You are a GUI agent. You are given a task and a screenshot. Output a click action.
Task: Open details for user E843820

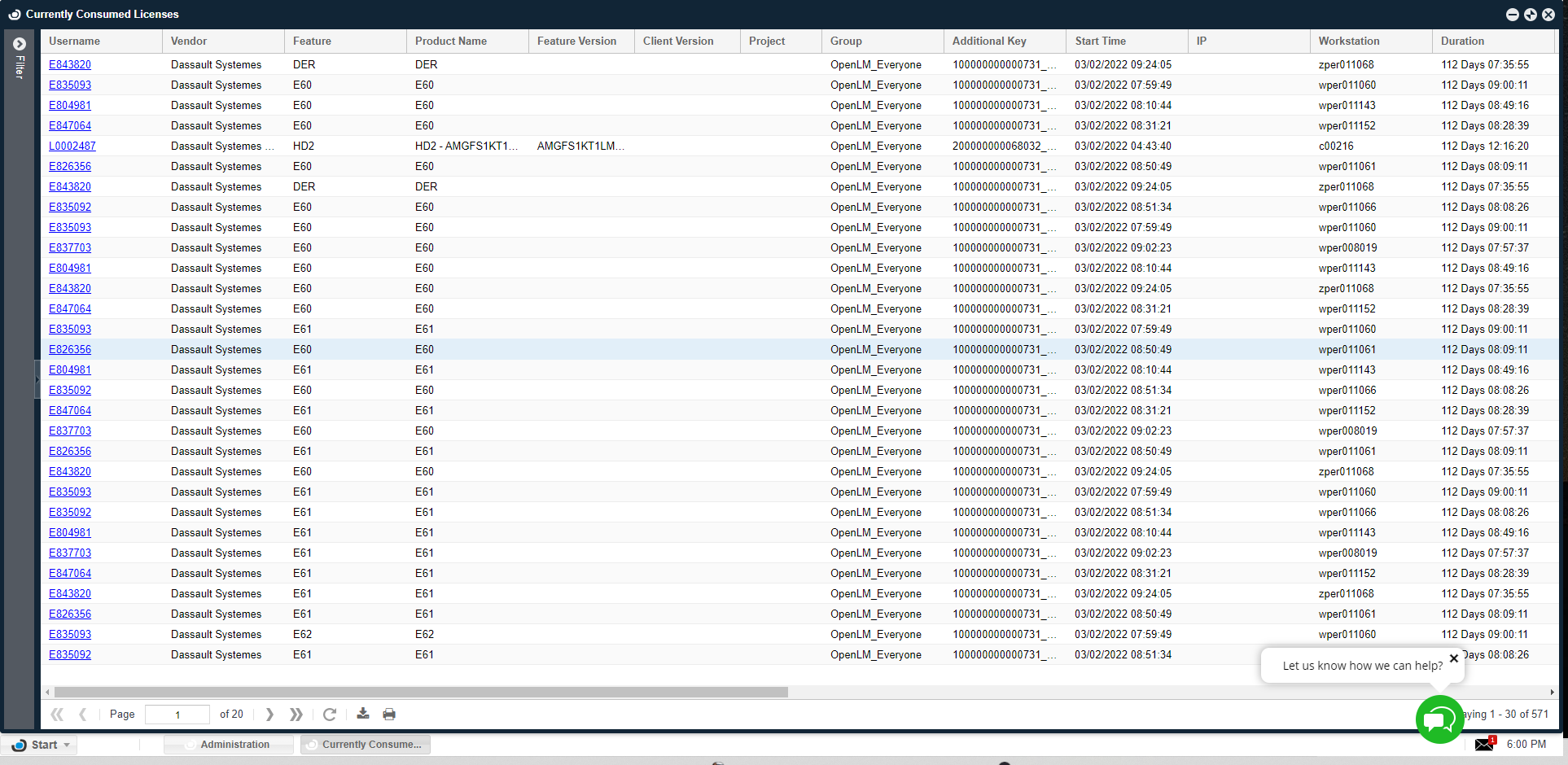tap(70, 64)
